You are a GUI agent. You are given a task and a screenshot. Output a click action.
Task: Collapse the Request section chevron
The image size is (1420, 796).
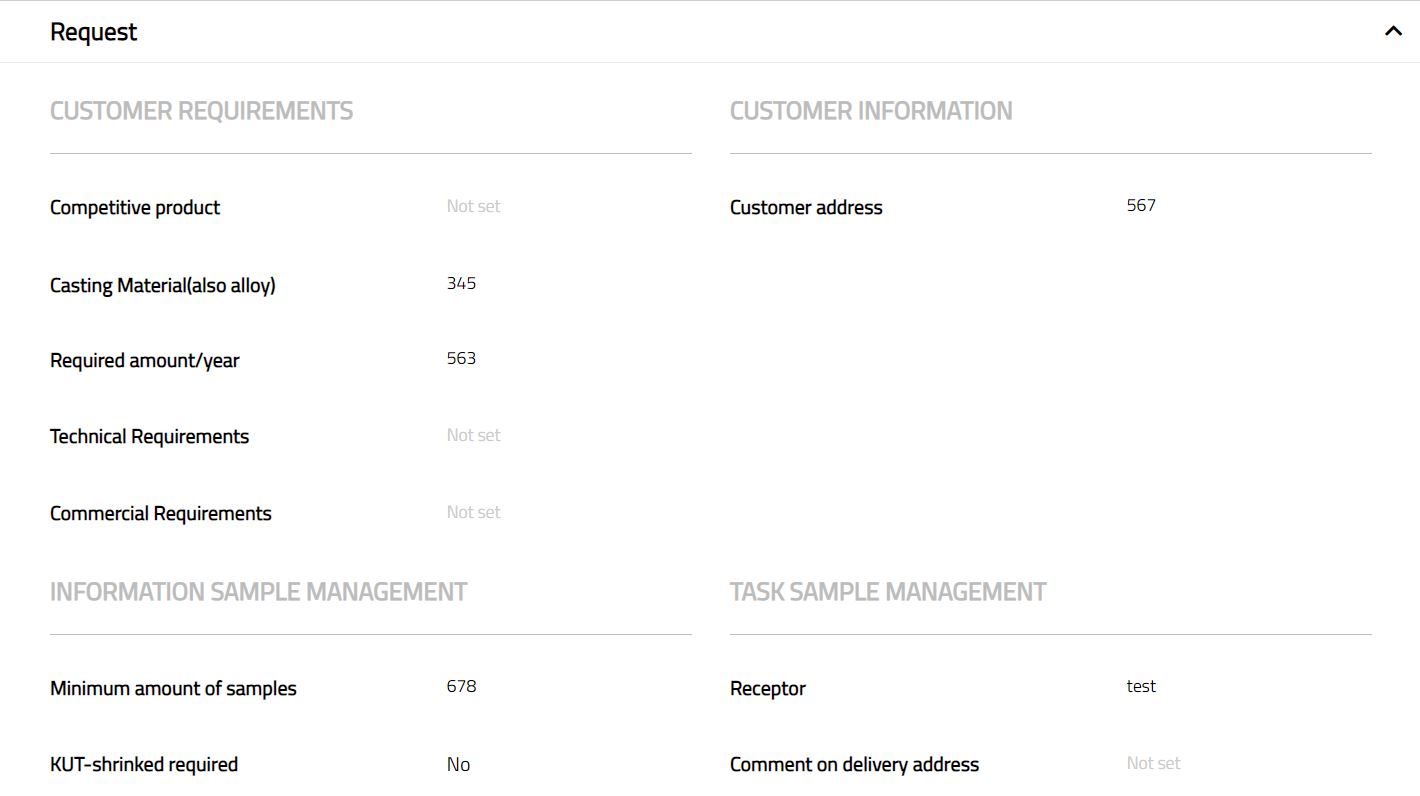tap(1392, 31)
